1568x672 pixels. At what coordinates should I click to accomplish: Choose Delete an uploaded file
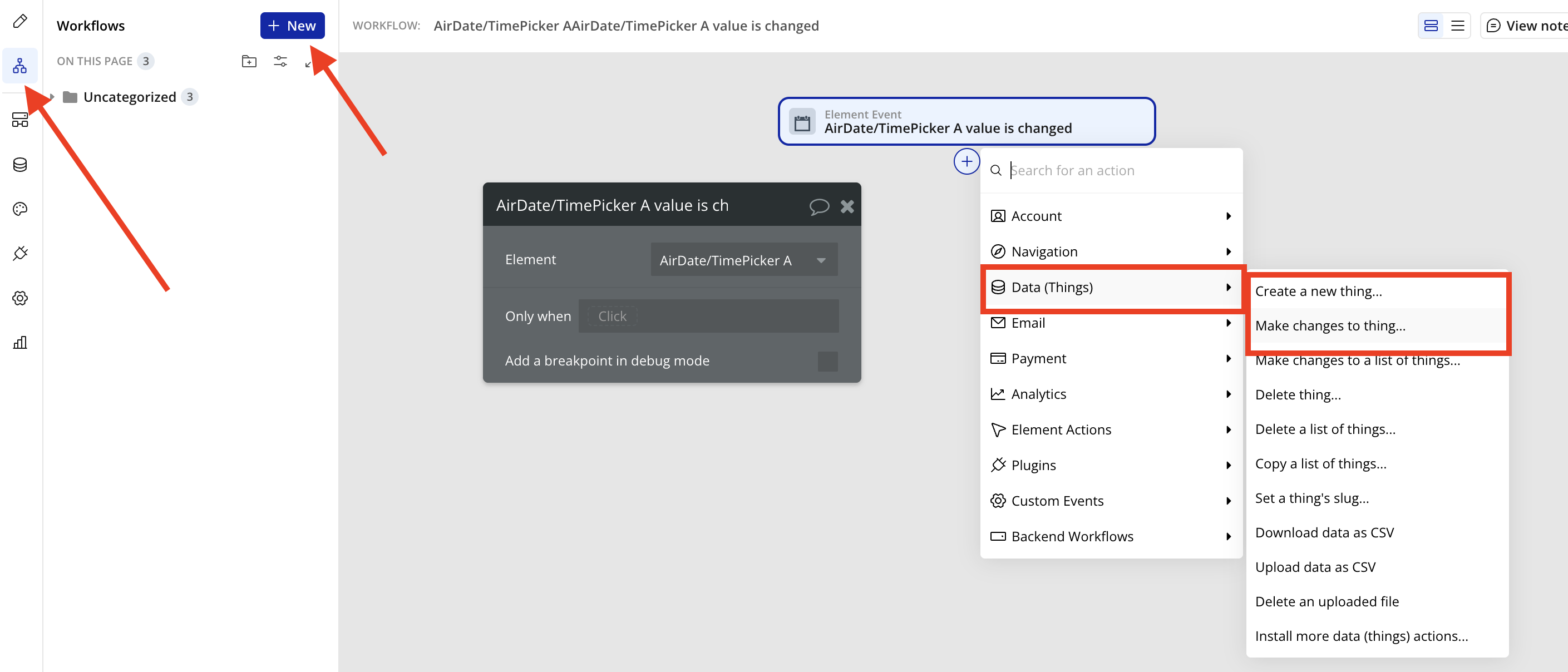[x=1378, y=602]
